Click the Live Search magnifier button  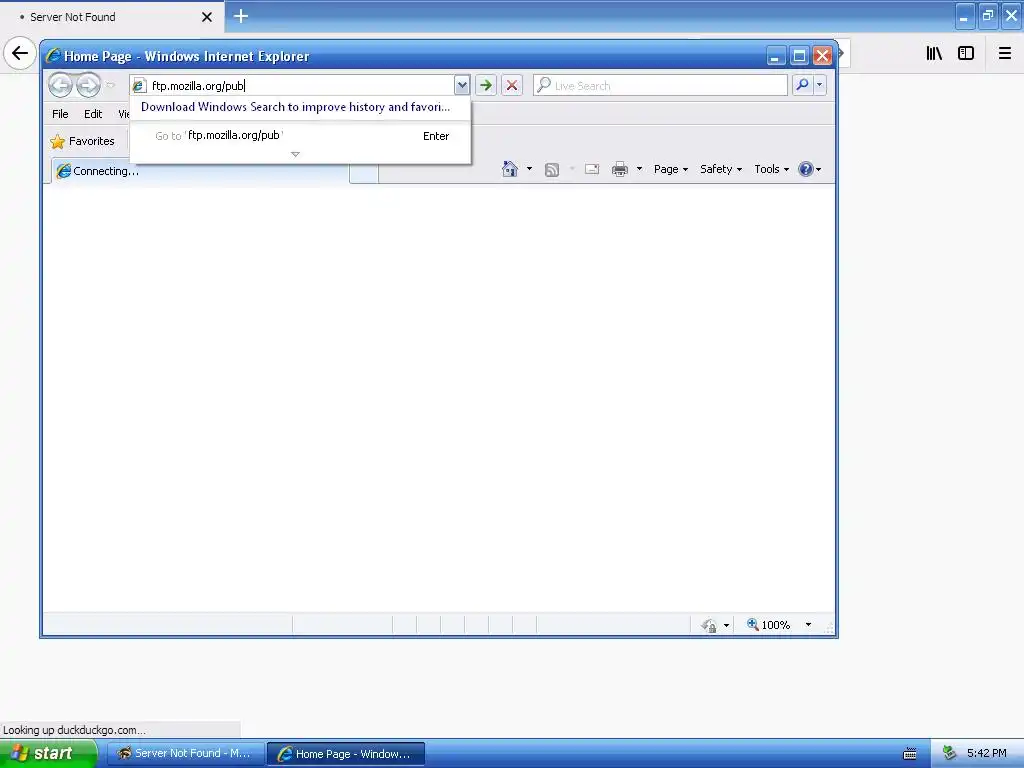pos(802,85)
